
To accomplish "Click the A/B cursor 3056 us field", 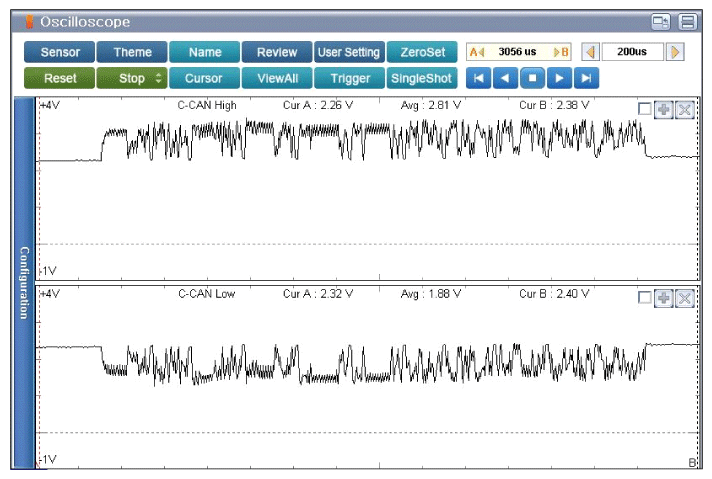I will 518,52.
